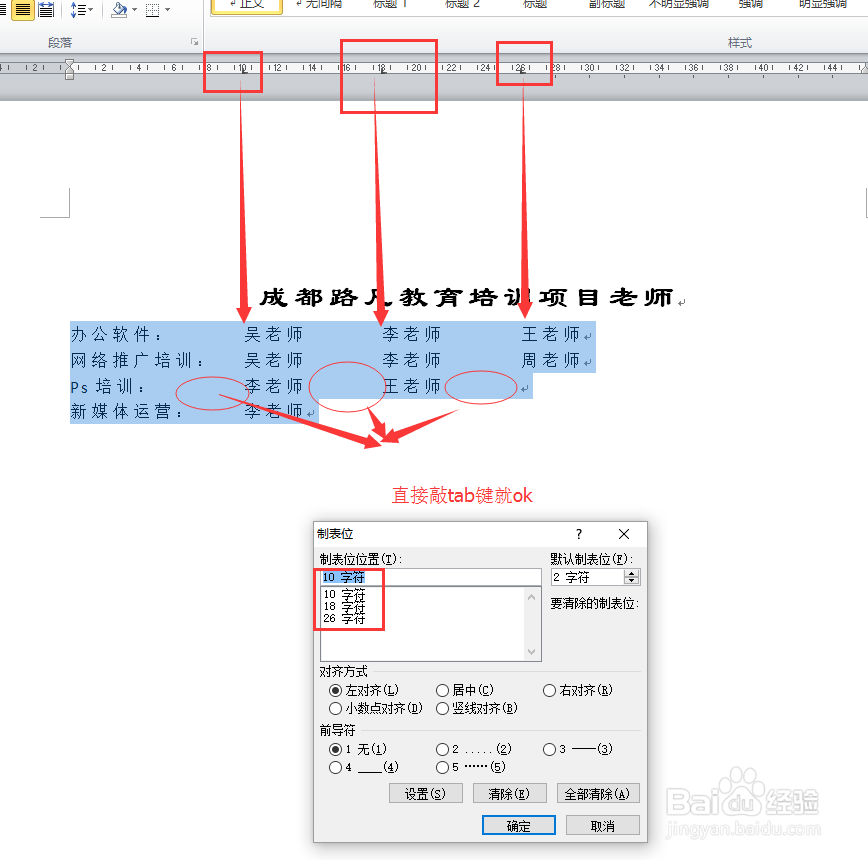The image size is (868, 860).
Task: Click the justify alignment icon
Action: (23, 10)
